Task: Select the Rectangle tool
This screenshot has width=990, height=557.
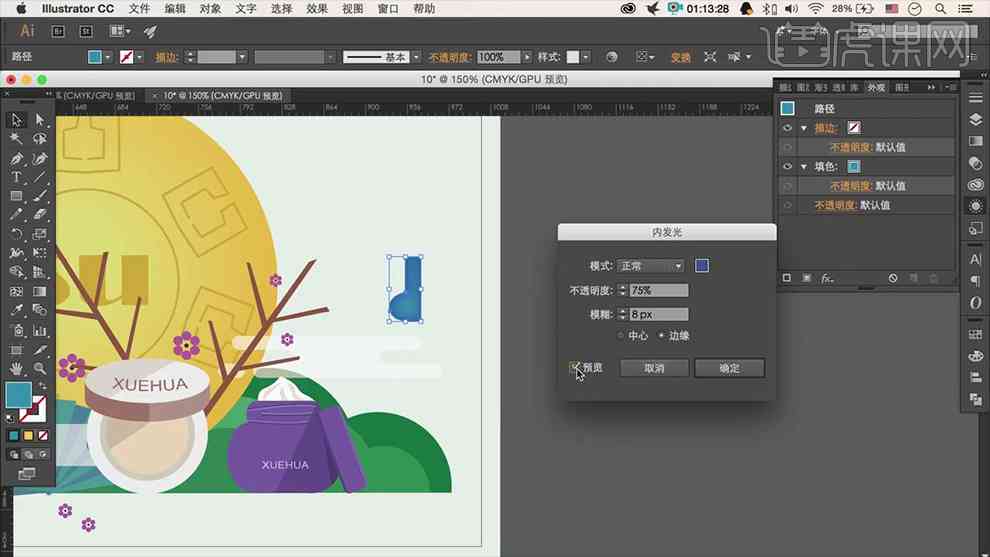Action: (x=16, y=196)
